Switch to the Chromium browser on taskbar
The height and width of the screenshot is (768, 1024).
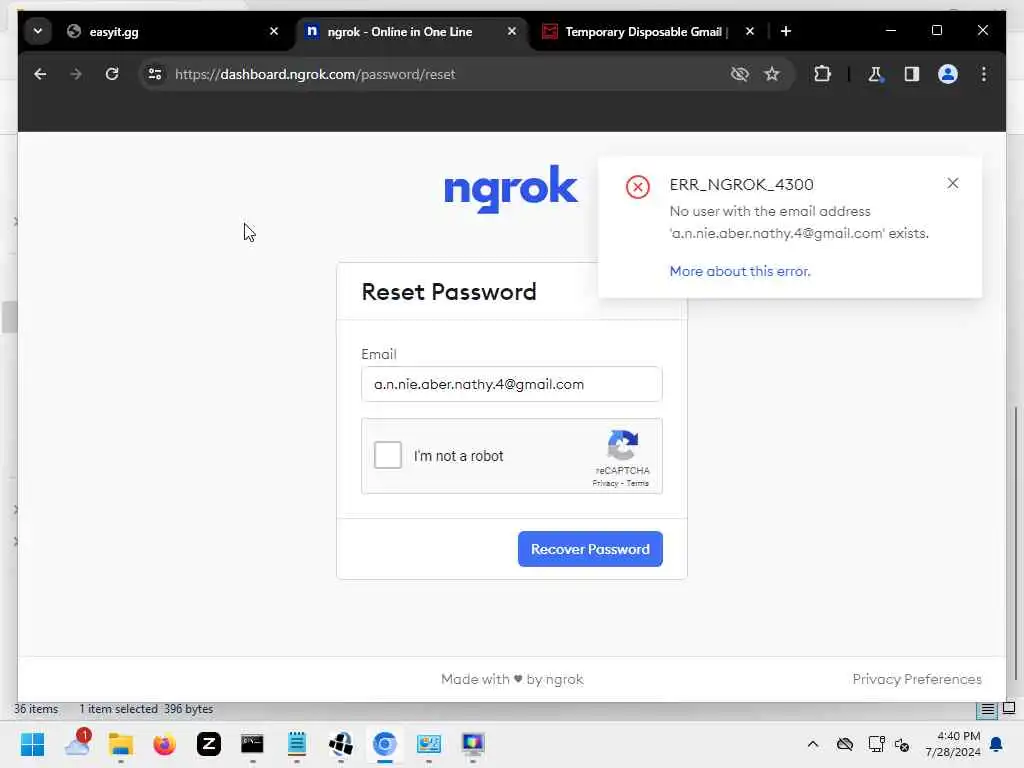click(x=385, y=744)
